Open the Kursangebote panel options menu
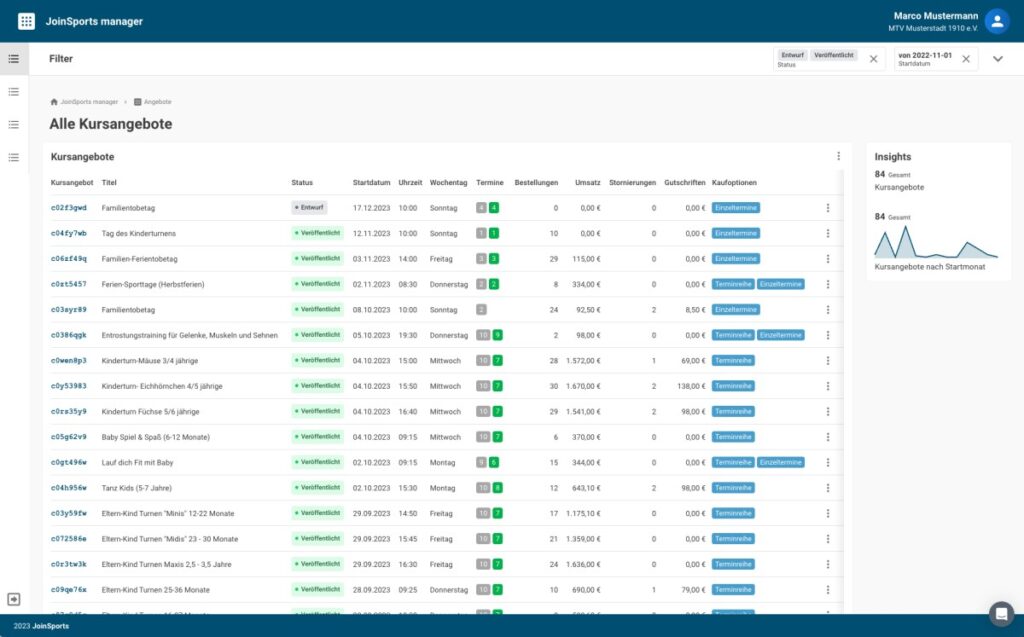 tap(838, 157)
